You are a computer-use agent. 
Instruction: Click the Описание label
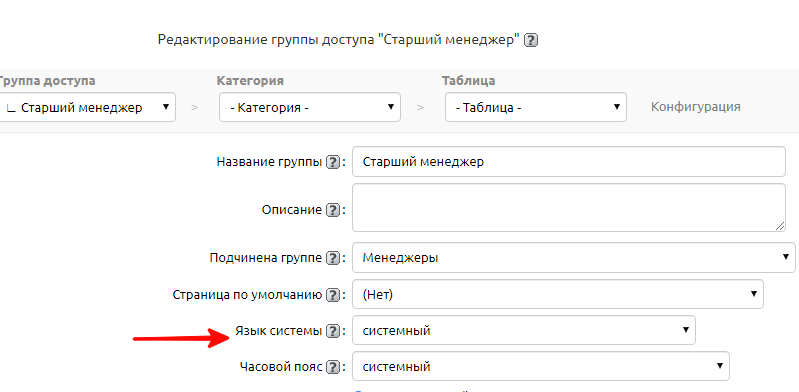292,210
